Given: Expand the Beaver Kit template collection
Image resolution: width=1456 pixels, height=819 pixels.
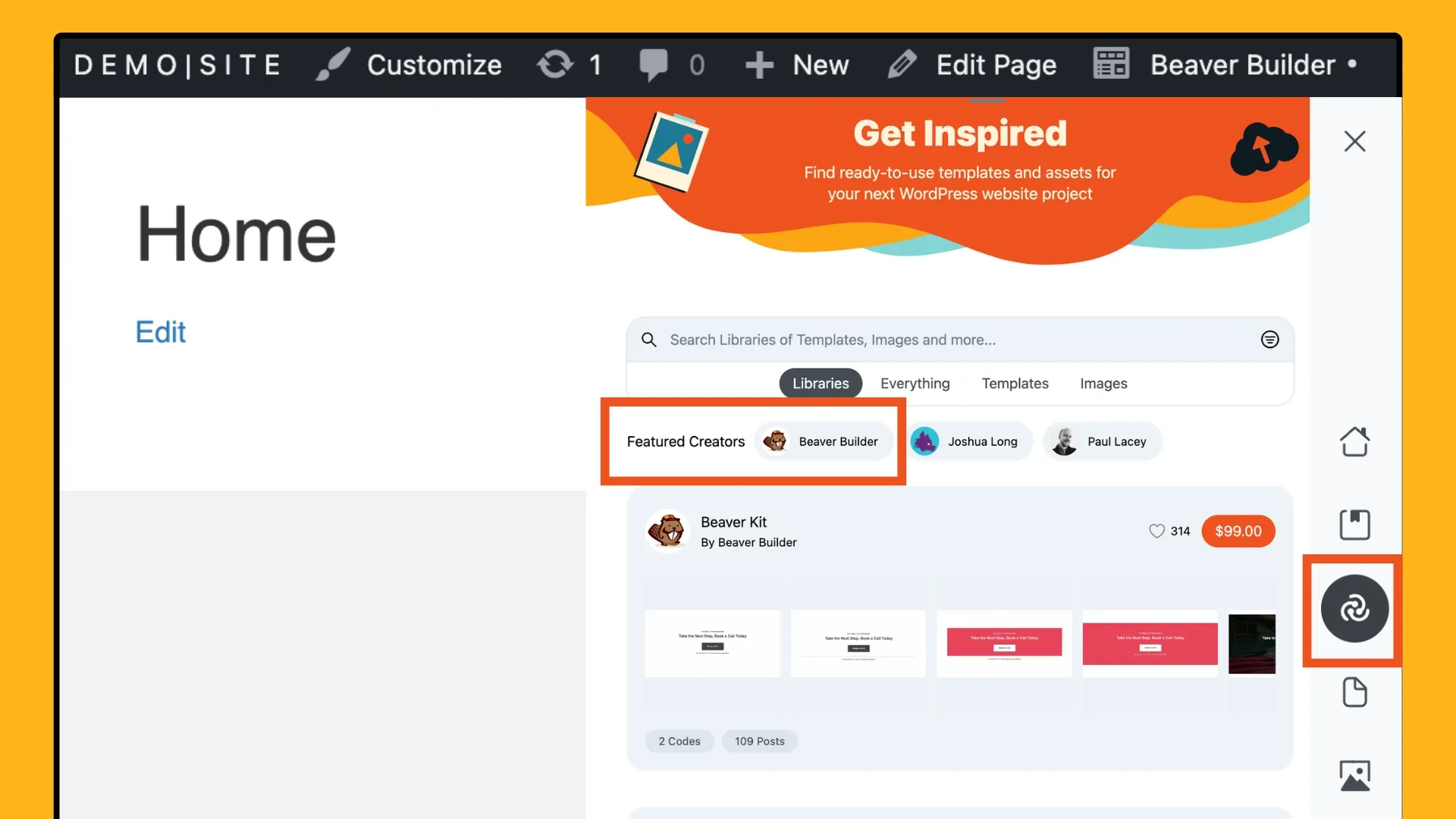Looking at the screenshot, I should [734, 521].
